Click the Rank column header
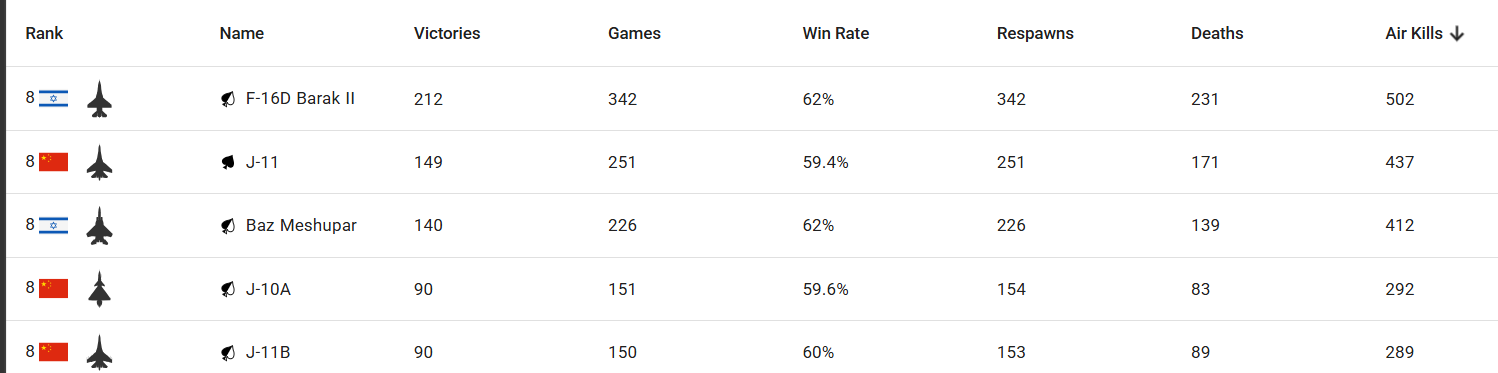Viewport: 1498px width, 373px height. click(x=44, y=33)
